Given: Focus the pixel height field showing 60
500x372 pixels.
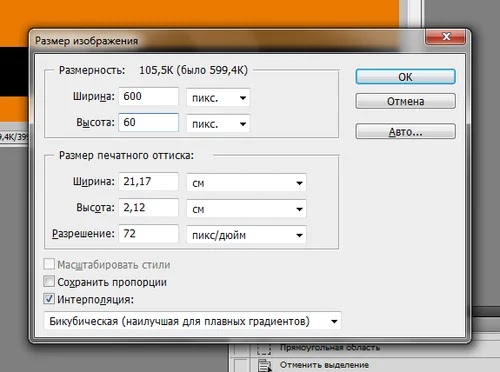Looking at the screenshot, I should (x=149, y=122).
